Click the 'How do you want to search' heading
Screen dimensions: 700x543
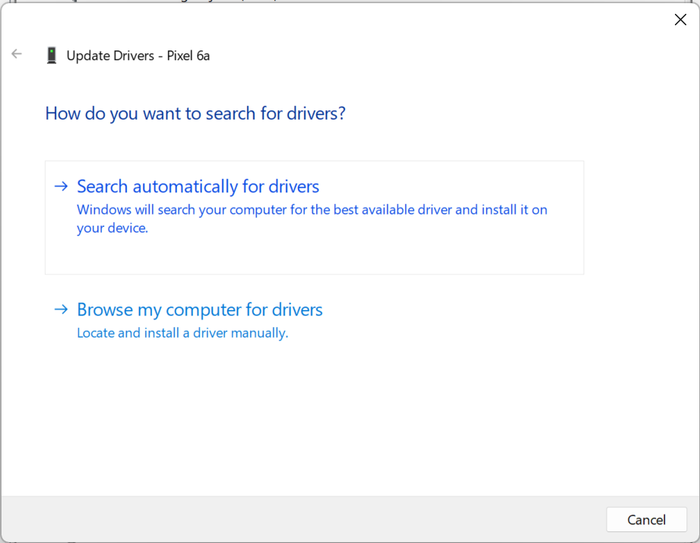[x=196, y=113]
